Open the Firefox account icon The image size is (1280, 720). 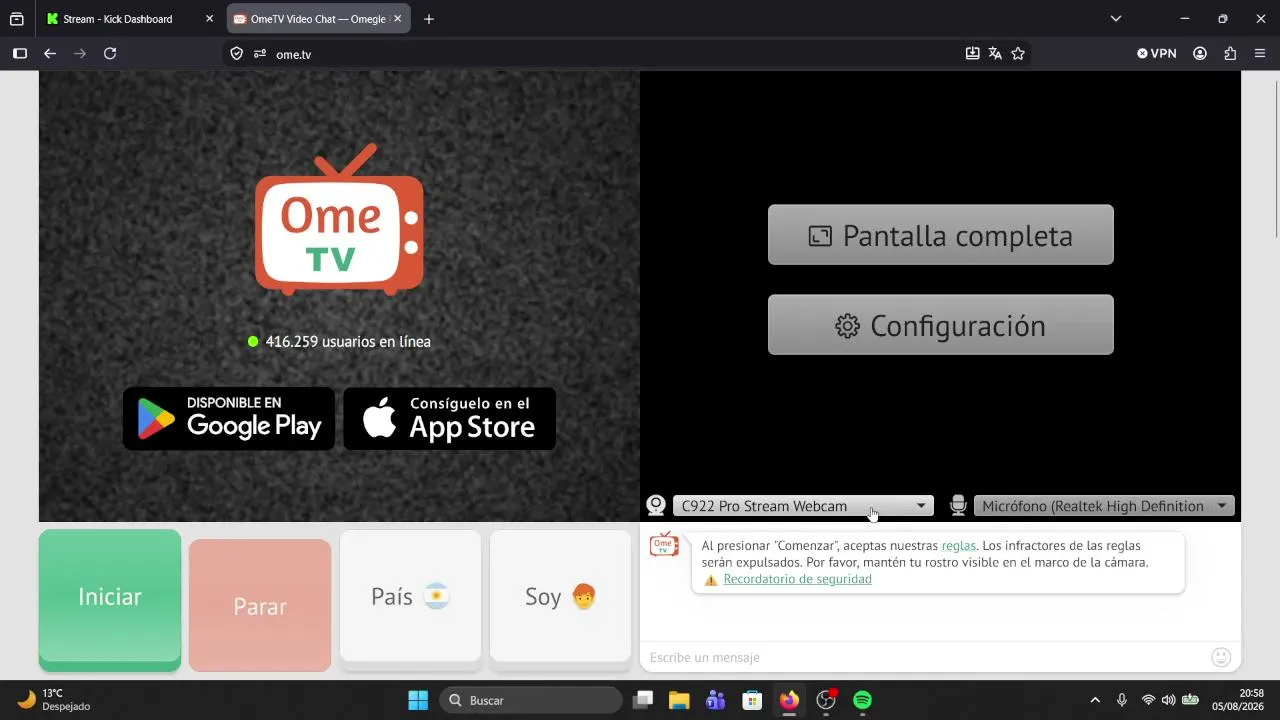(x=1200, y=54)
